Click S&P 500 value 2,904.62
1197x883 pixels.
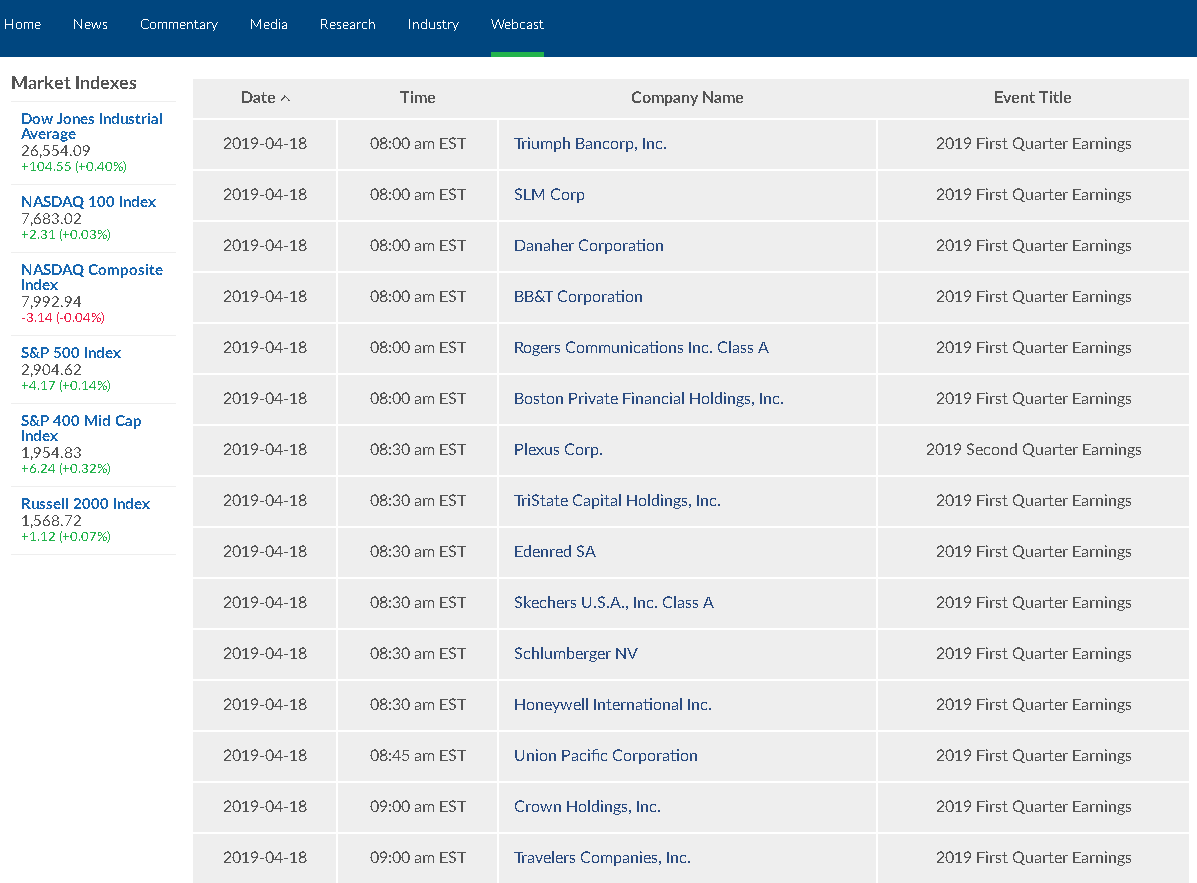pos(51,369)
